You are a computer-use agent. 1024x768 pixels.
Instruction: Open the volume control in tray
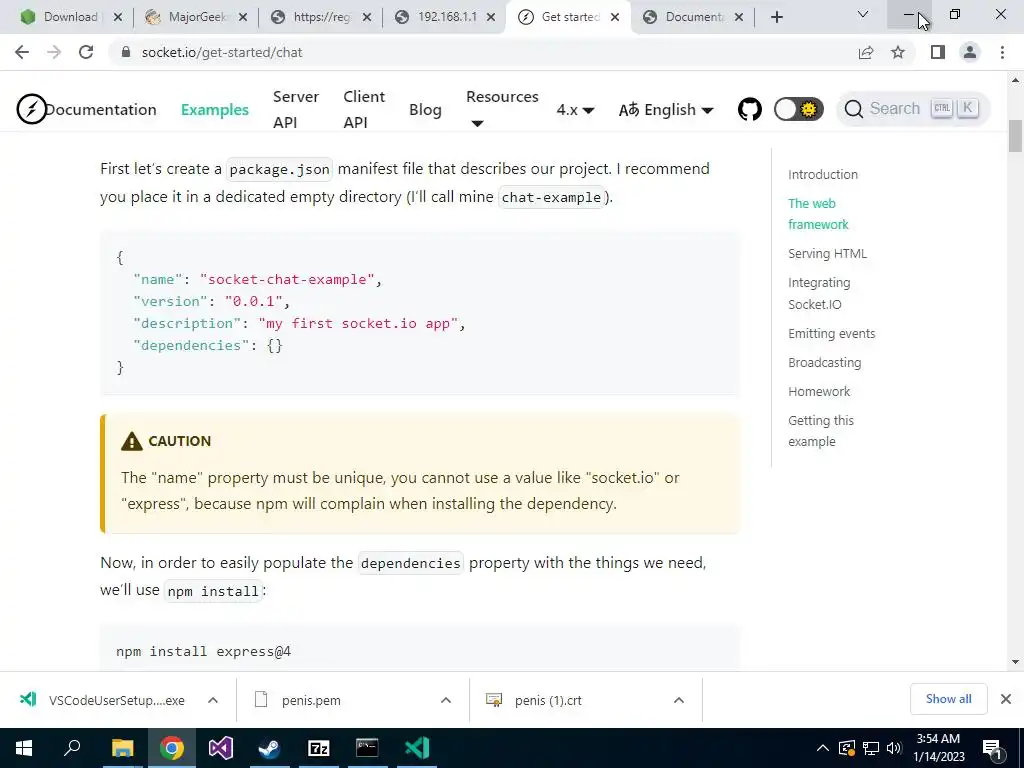click(894, 748)
